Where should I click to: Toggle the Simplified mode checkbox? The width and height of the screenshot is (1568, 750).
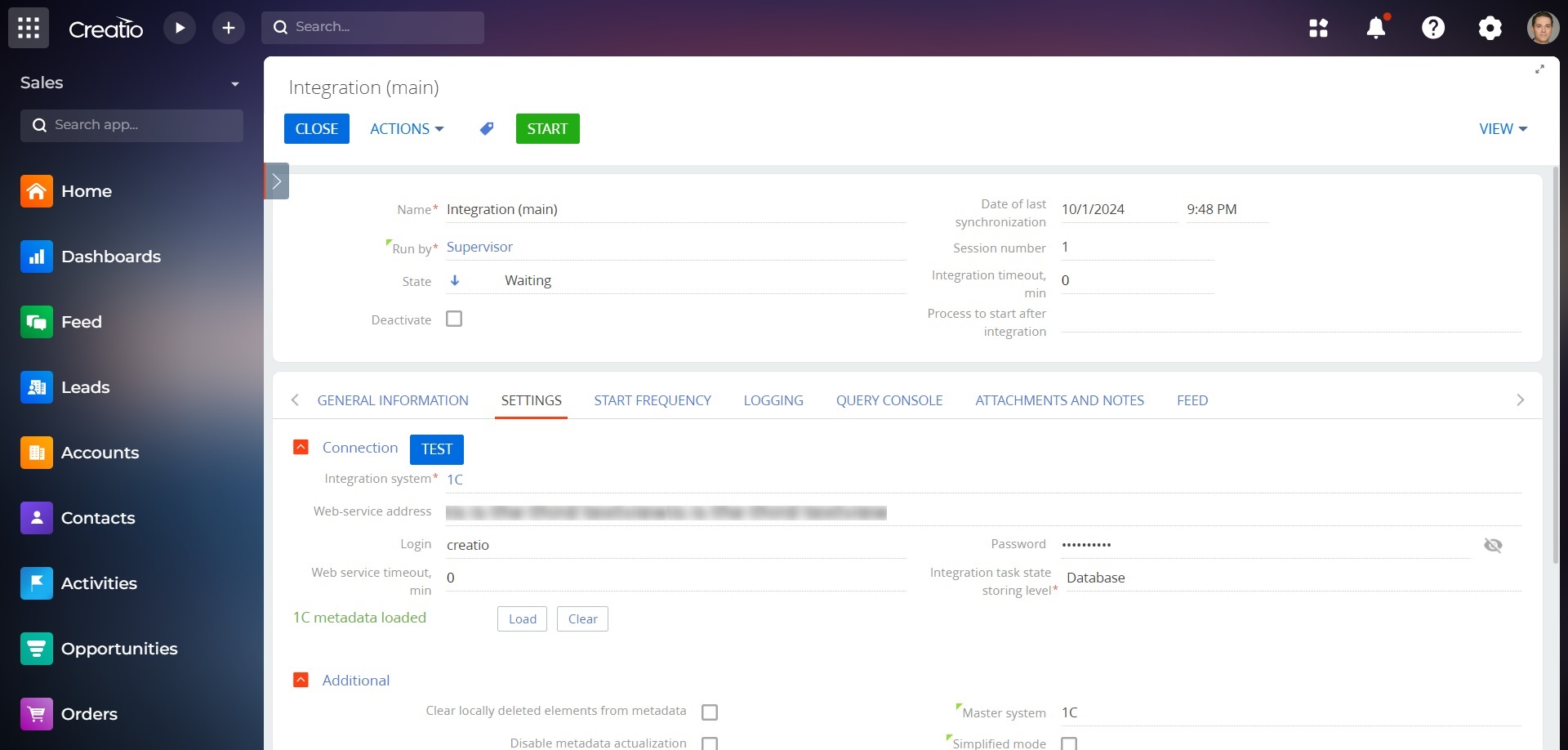pos(1069,743)
